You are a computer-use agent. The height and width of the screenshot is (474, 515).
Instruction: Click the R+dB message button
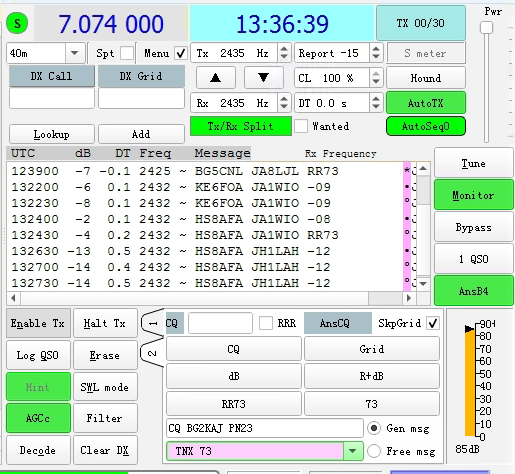coord(372,376)
